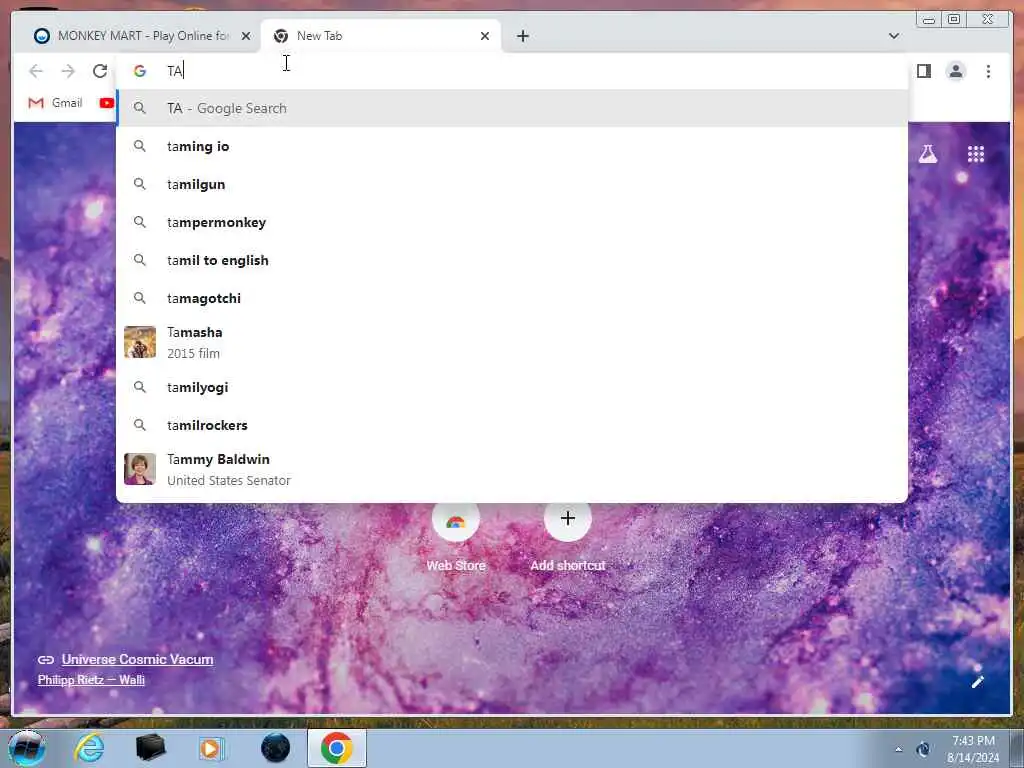Open the Google apps grid
Screen dimensions: 1024x768
pos(976,154)
